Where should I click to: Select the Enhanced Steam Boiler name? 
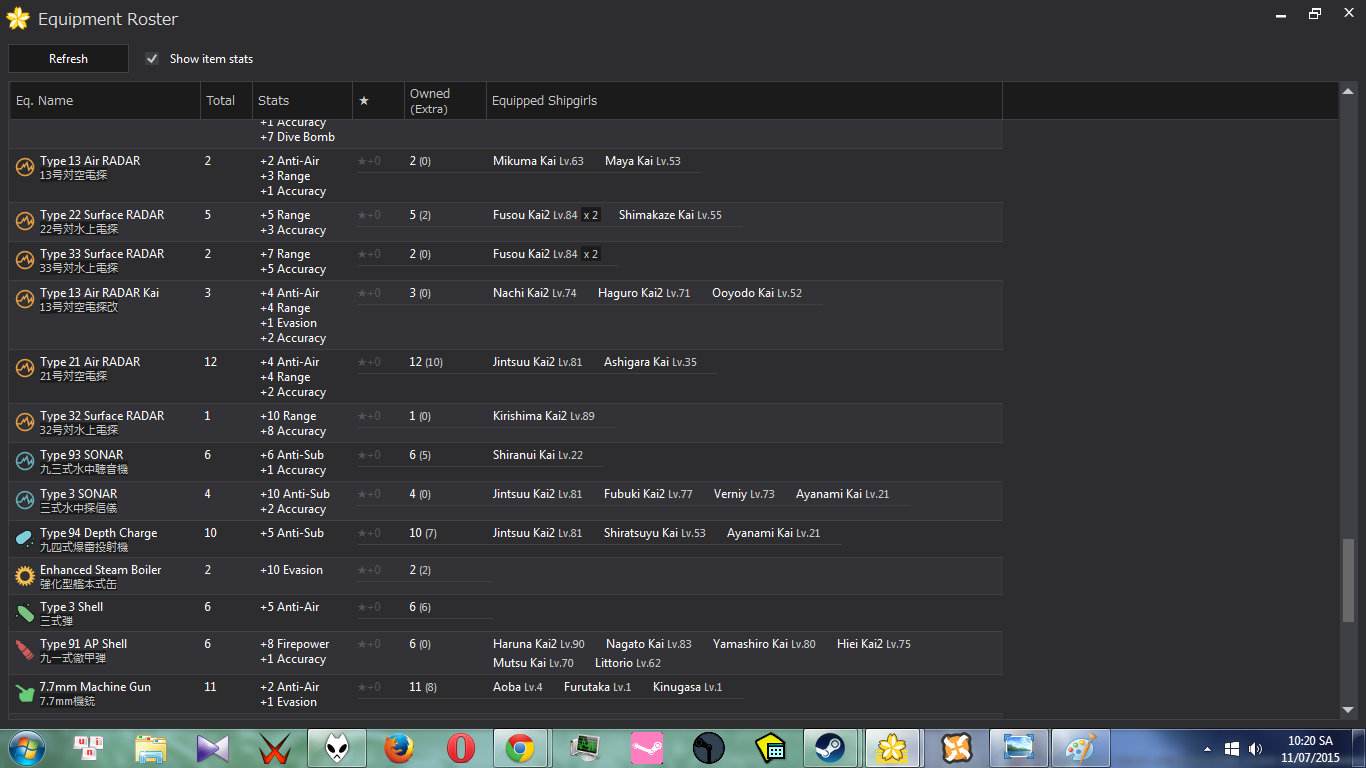101,570
